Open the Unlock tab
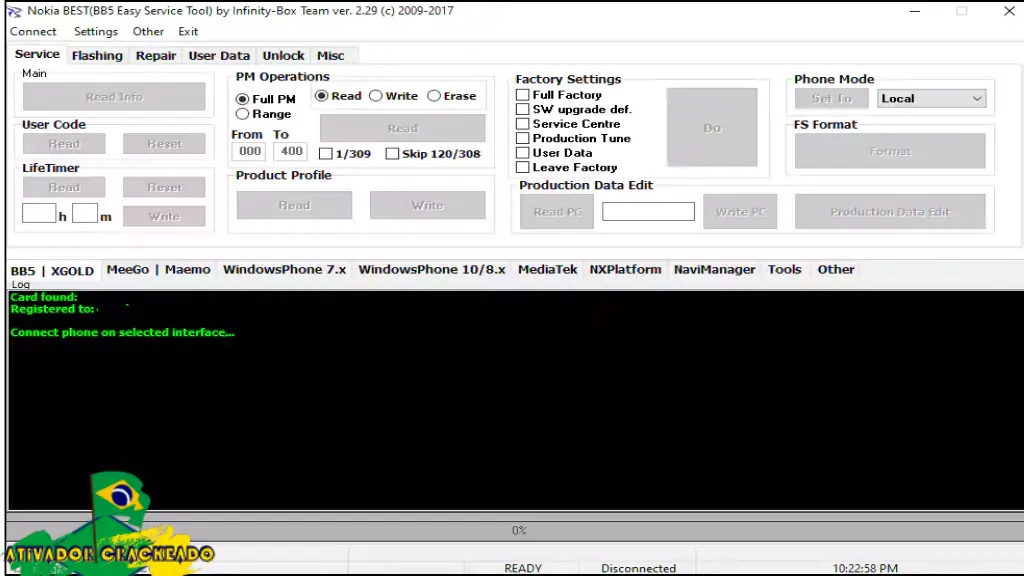The width and height of the screenshot is (1024, 576). (x=283, y=56)
